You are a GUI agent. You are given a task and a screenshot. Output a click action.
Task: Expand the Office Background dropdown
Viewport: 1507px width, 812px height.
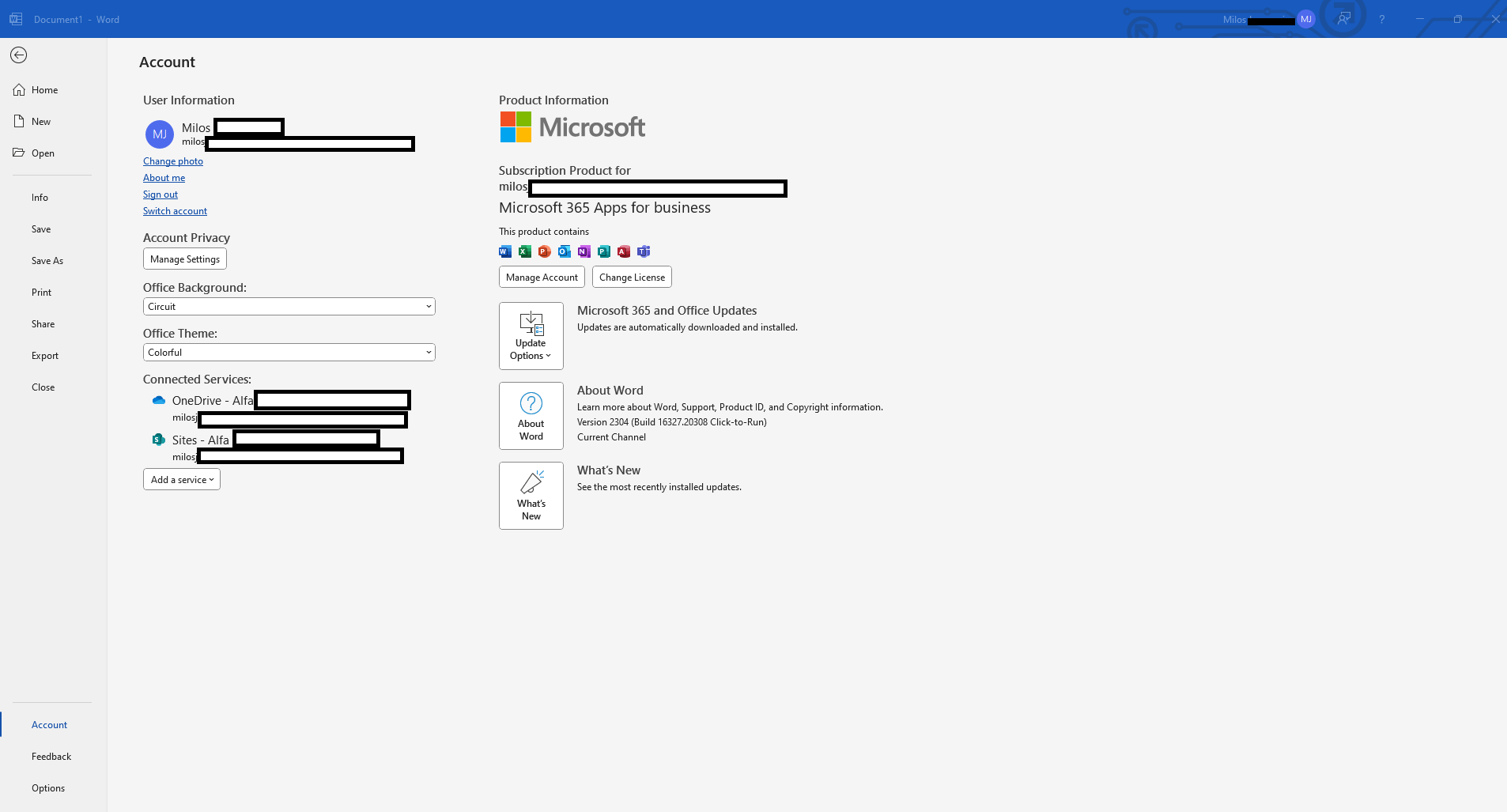pyautogui.click(x=289, y=307)
